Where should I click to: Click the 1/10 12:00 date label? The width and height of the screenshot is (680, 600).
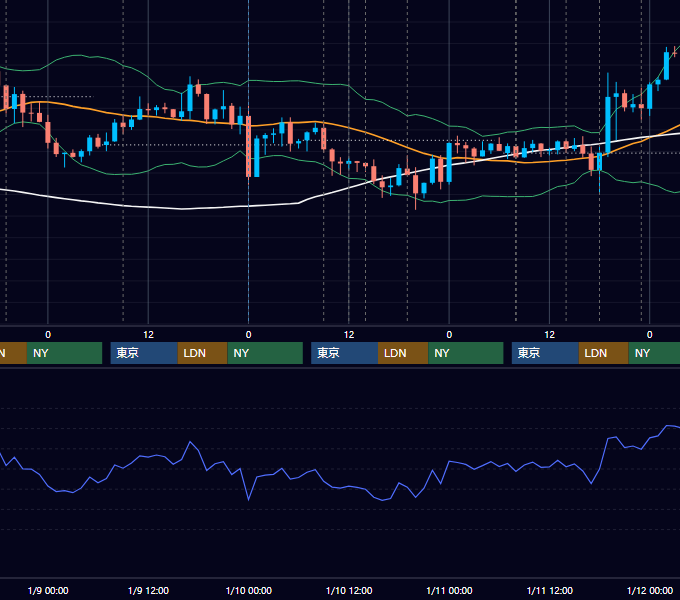pyautogui.click(x=349, y=590)
